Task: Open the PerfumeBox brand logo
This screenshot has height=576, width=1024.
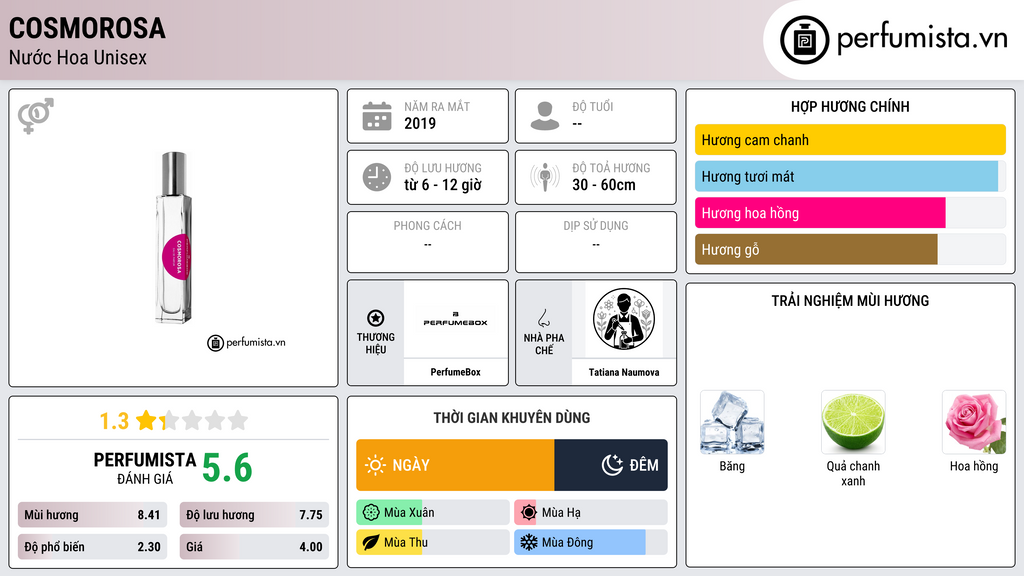Action: [x=455, y=319]
